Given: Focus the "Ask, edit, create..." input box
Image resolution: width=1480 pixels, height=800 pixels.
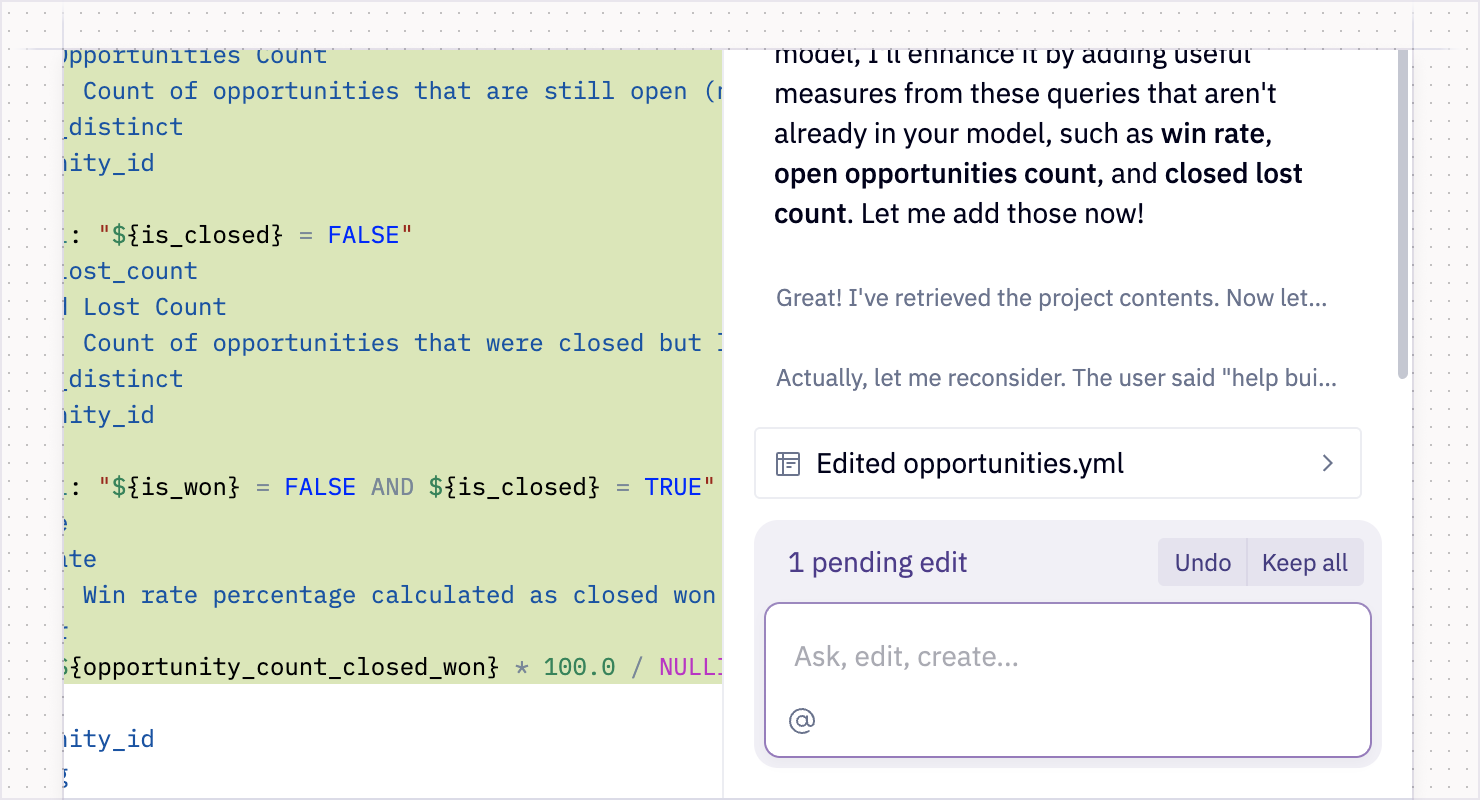Looking at the screenshot, I should (1066, 657).
